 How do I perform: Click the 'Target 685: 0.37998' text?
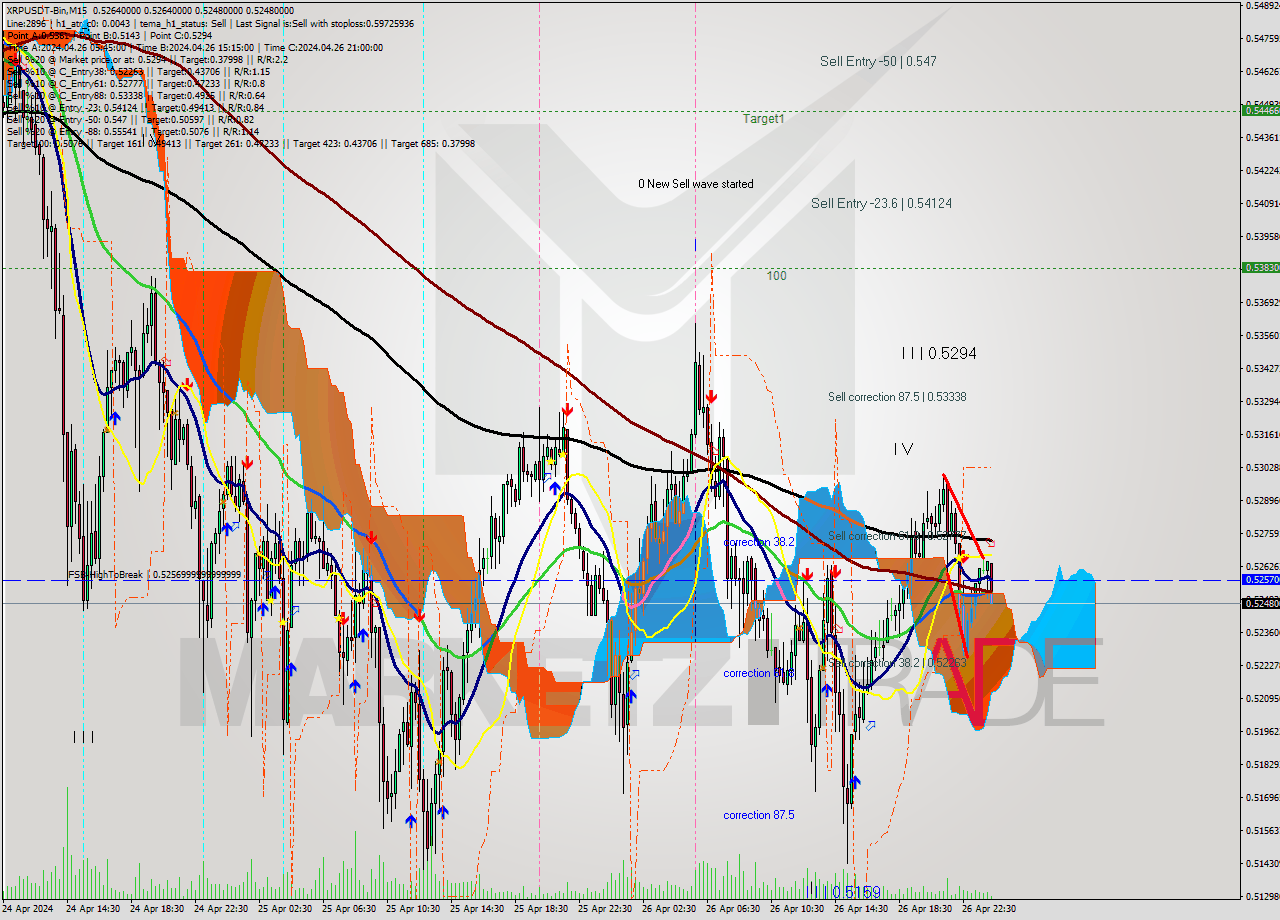pyautogui.click(x=433, y=143)
